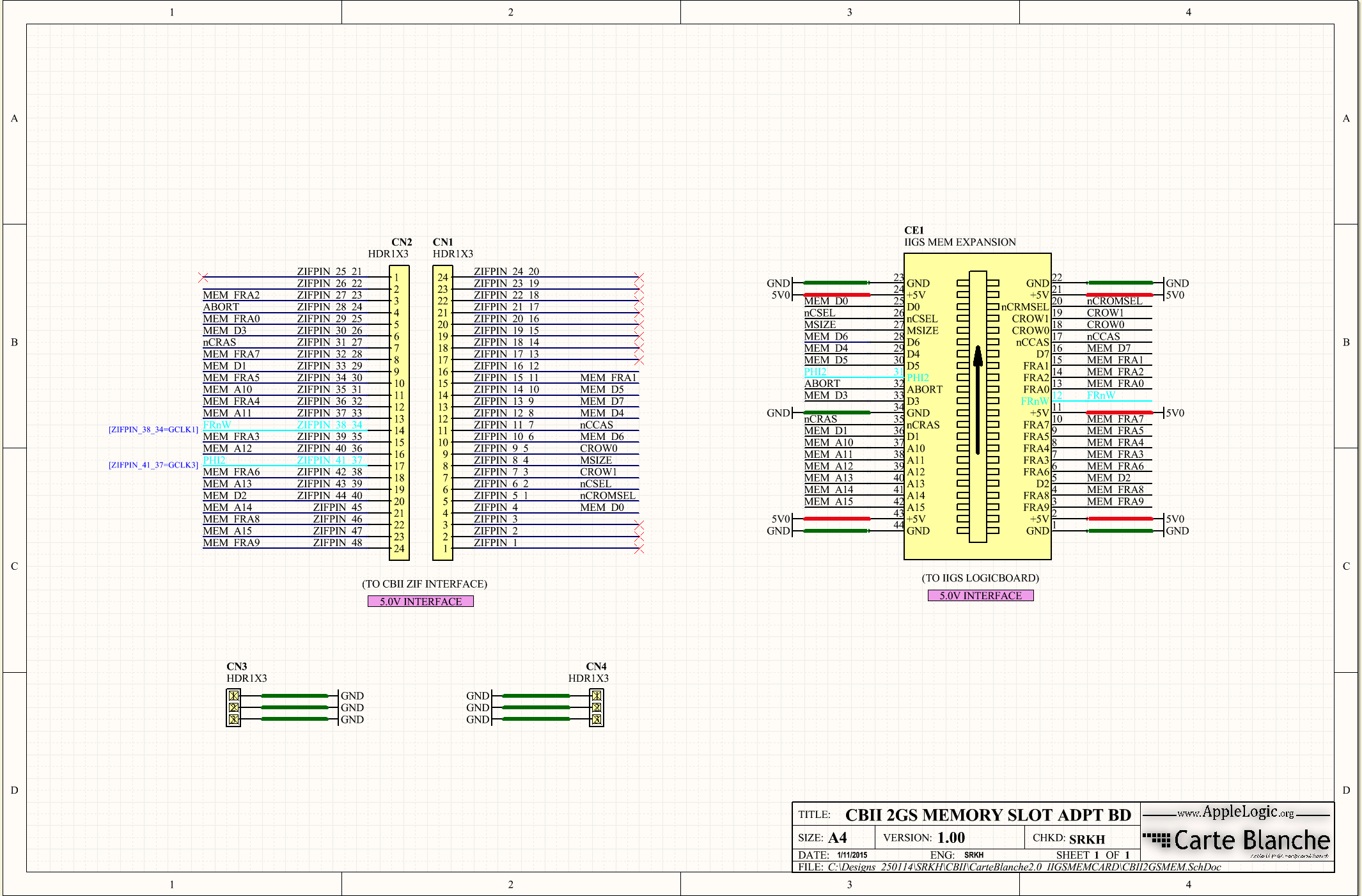The image size is (1362, 896).
Task: Select the MEM_FRA9 net label on CN2
Action: click(x=231, y=542)
